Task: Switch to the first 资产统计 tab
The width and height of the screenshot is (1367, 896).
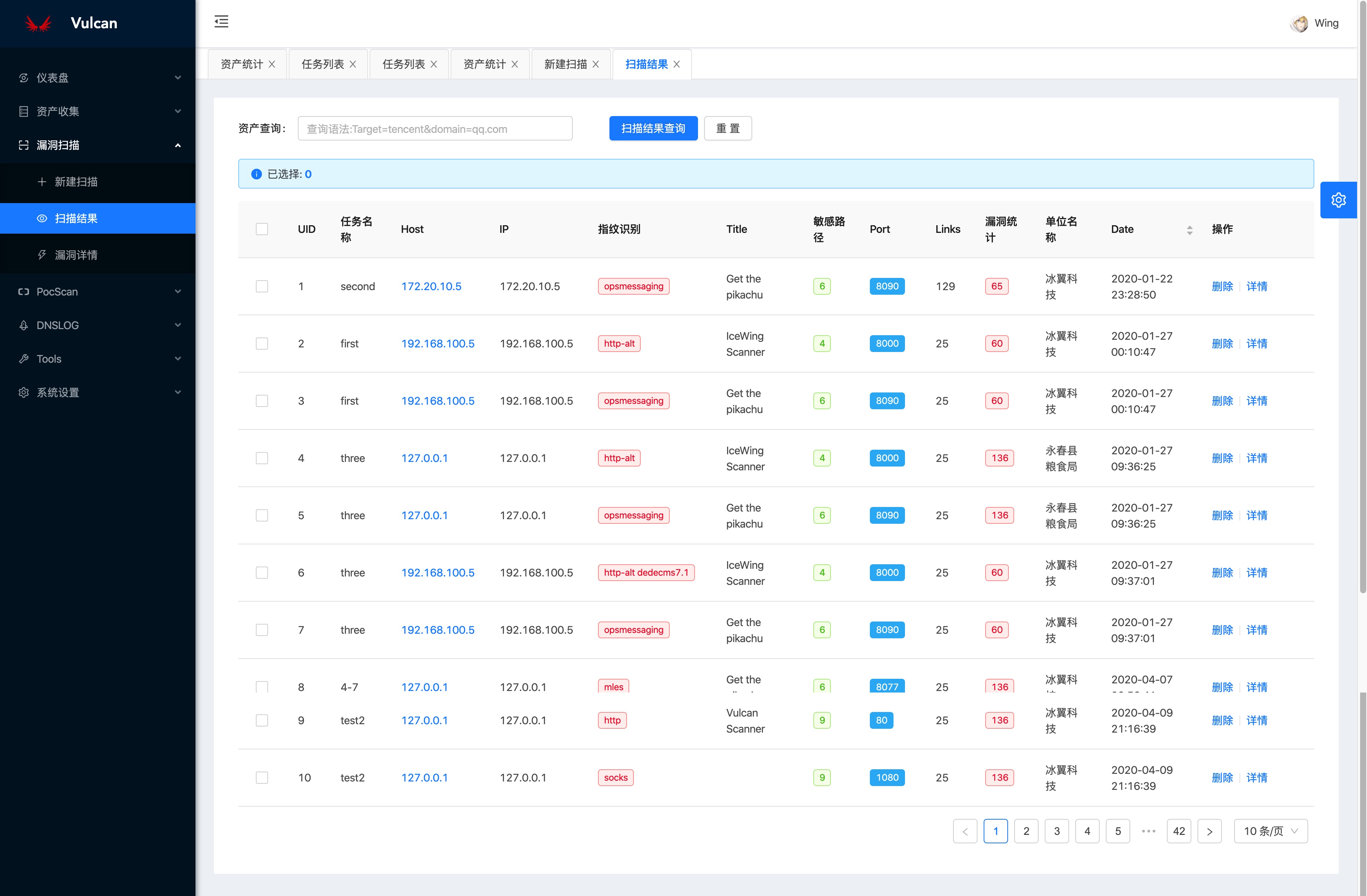Action: click(241, 65)
